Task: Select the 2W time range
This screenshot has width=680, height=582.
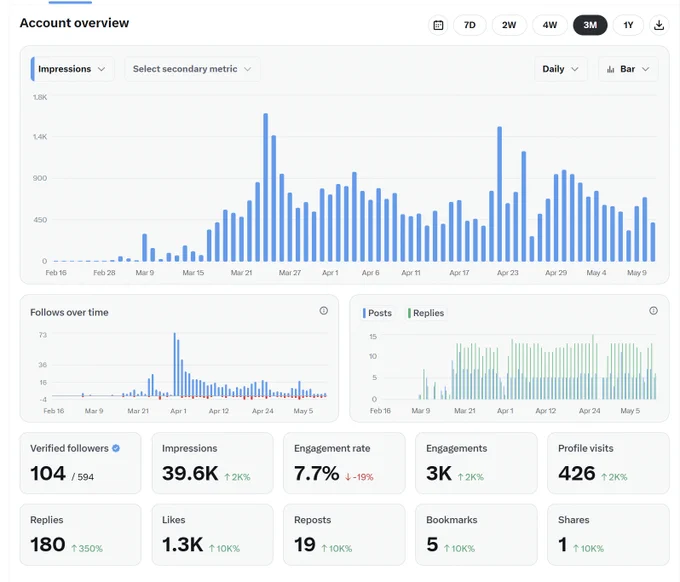Action: tap(509, 25)
